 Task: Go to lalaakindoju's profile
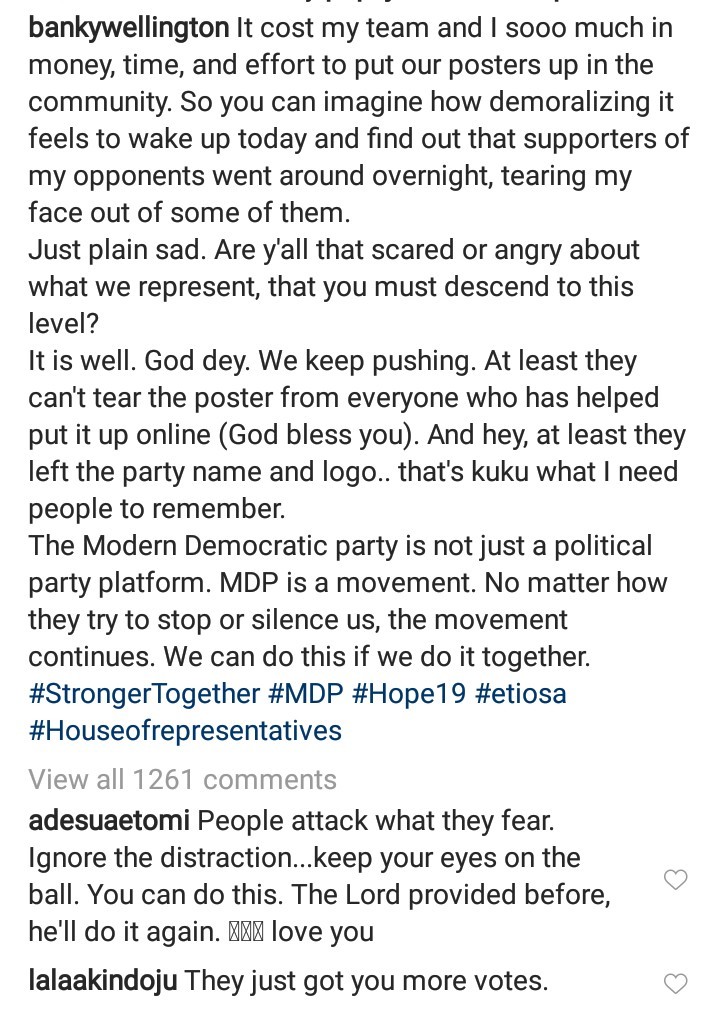pyautogui.click(x=102, y=981)
